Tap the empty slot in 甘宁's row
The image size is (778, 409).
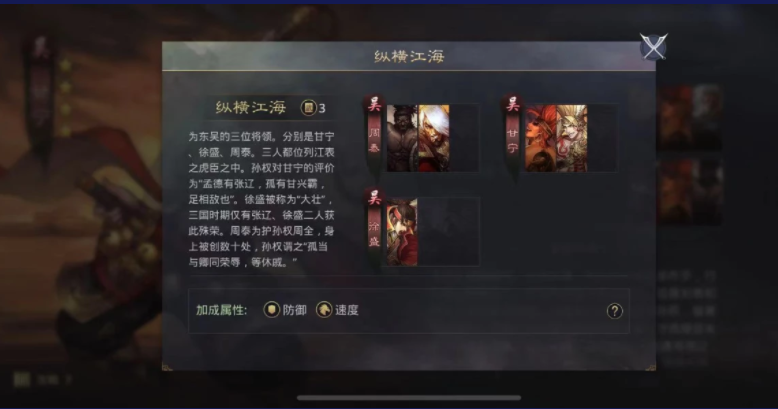point(602,138)
